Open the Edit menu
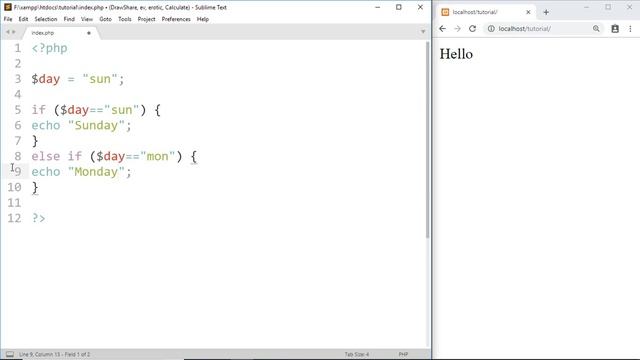The width and height of the screenshot is (640, 360). (23, 19)
